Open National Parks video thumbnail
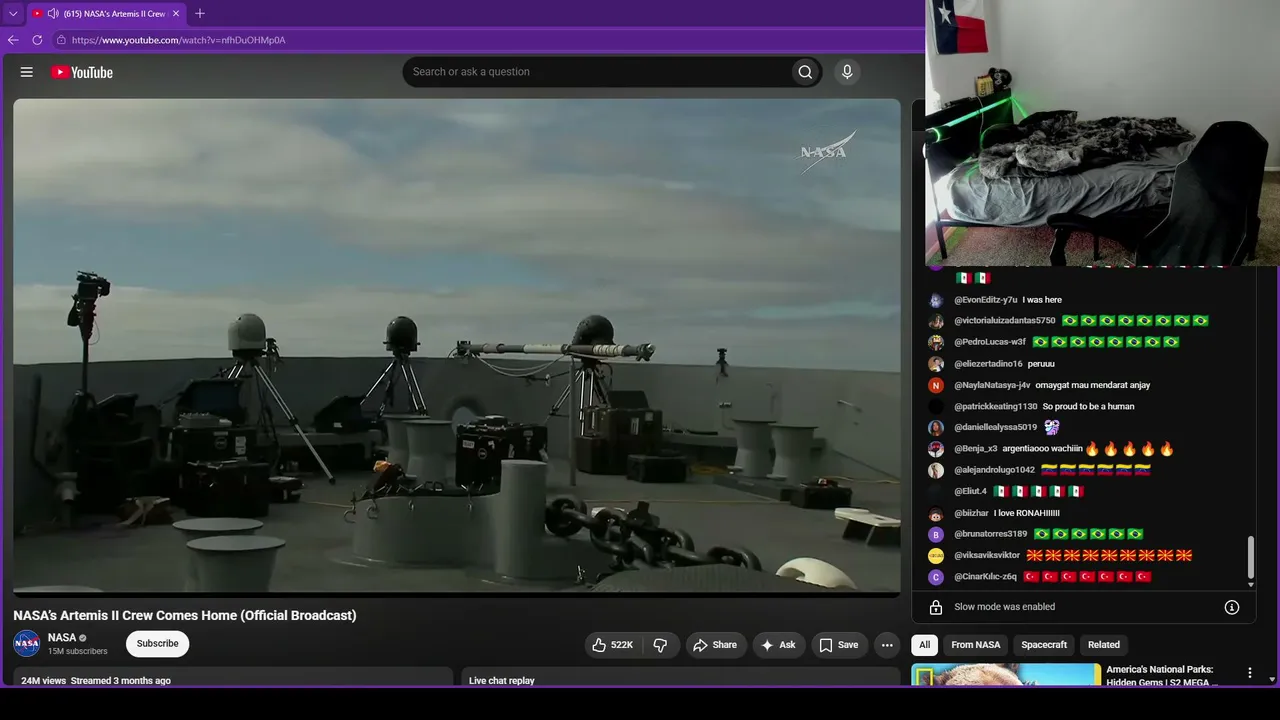Image resolution: width=1280 pixels, height=720 pixels. (x=1006, y=675)
